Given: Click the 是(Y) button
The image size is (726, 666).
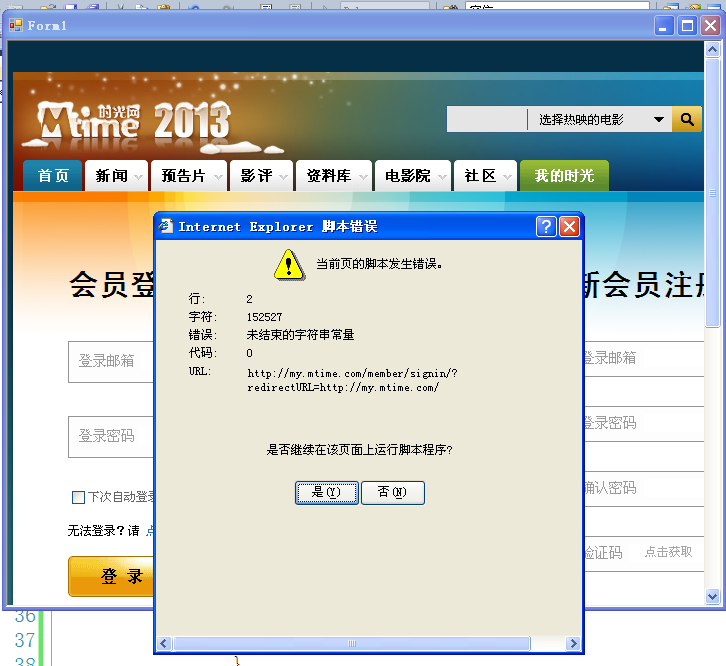Looking at the screenshot, I should [327, 492].
